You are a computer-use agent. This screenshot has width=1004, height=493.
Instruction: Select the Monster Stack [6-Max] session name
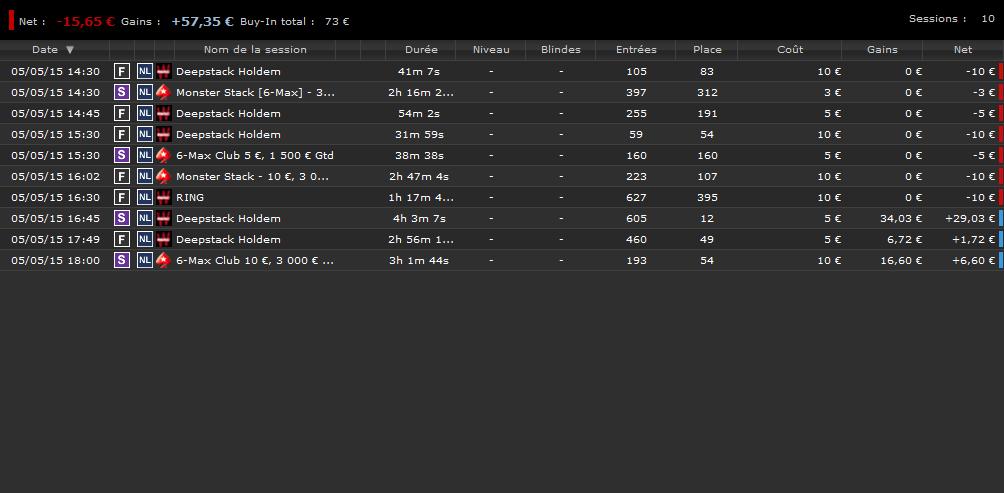point(255,92)
